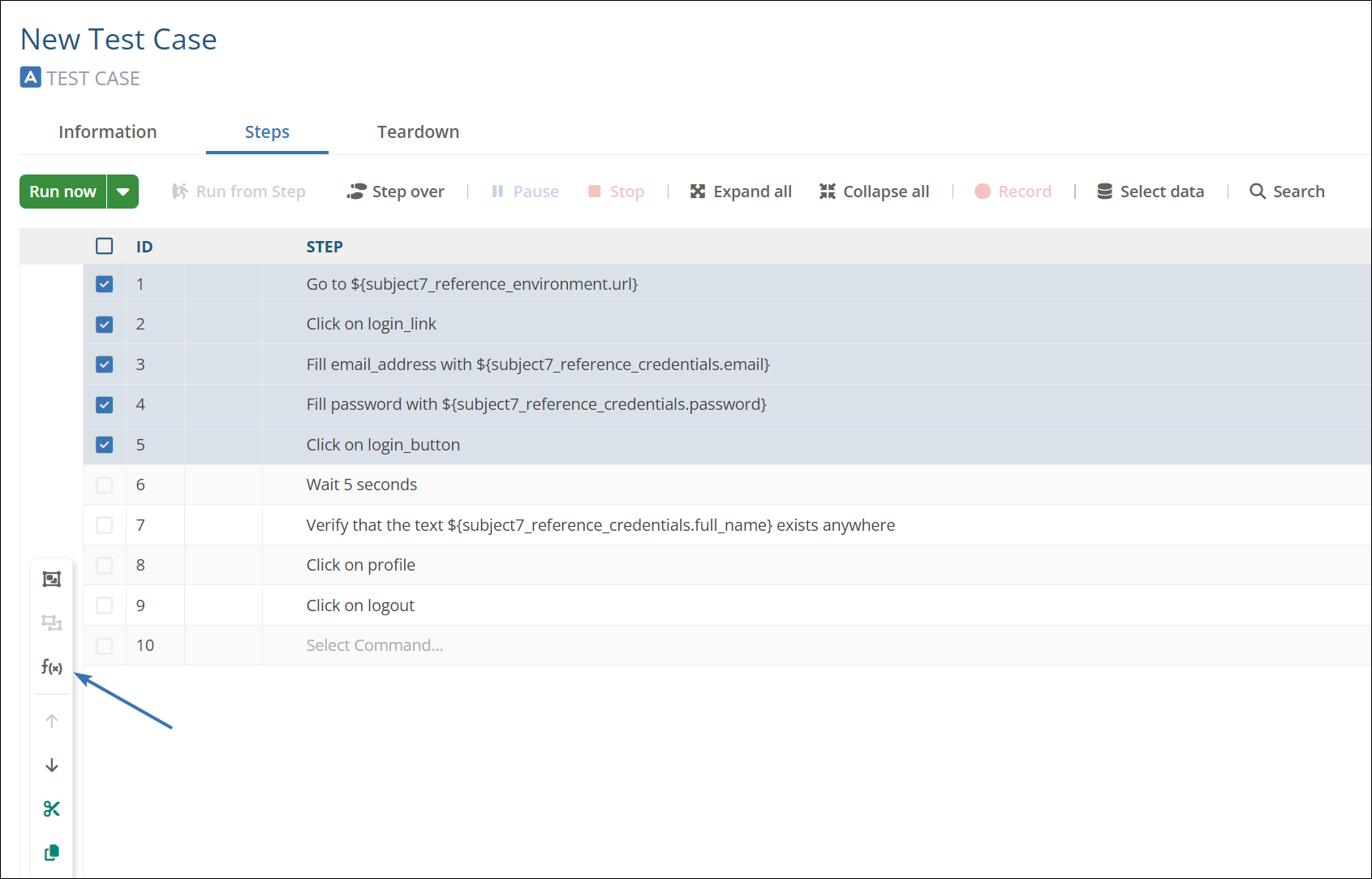1372x879 pixels.
Task: Open the Run now dropdown arrow
Action: point(123,192)
